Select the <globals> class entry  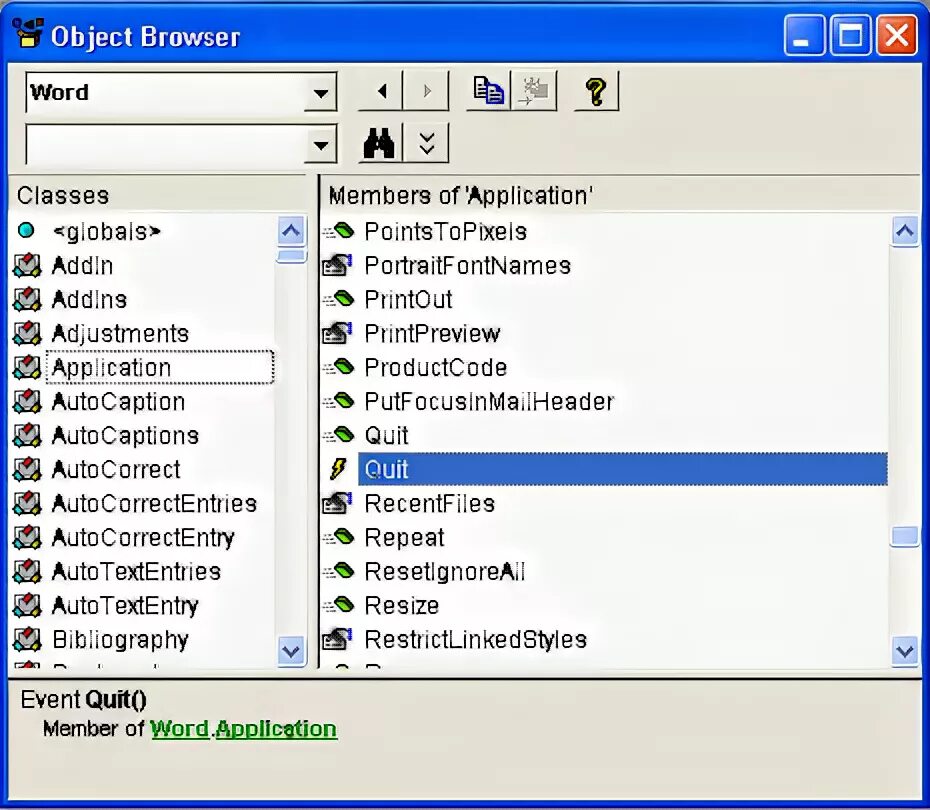coord(106,231)
